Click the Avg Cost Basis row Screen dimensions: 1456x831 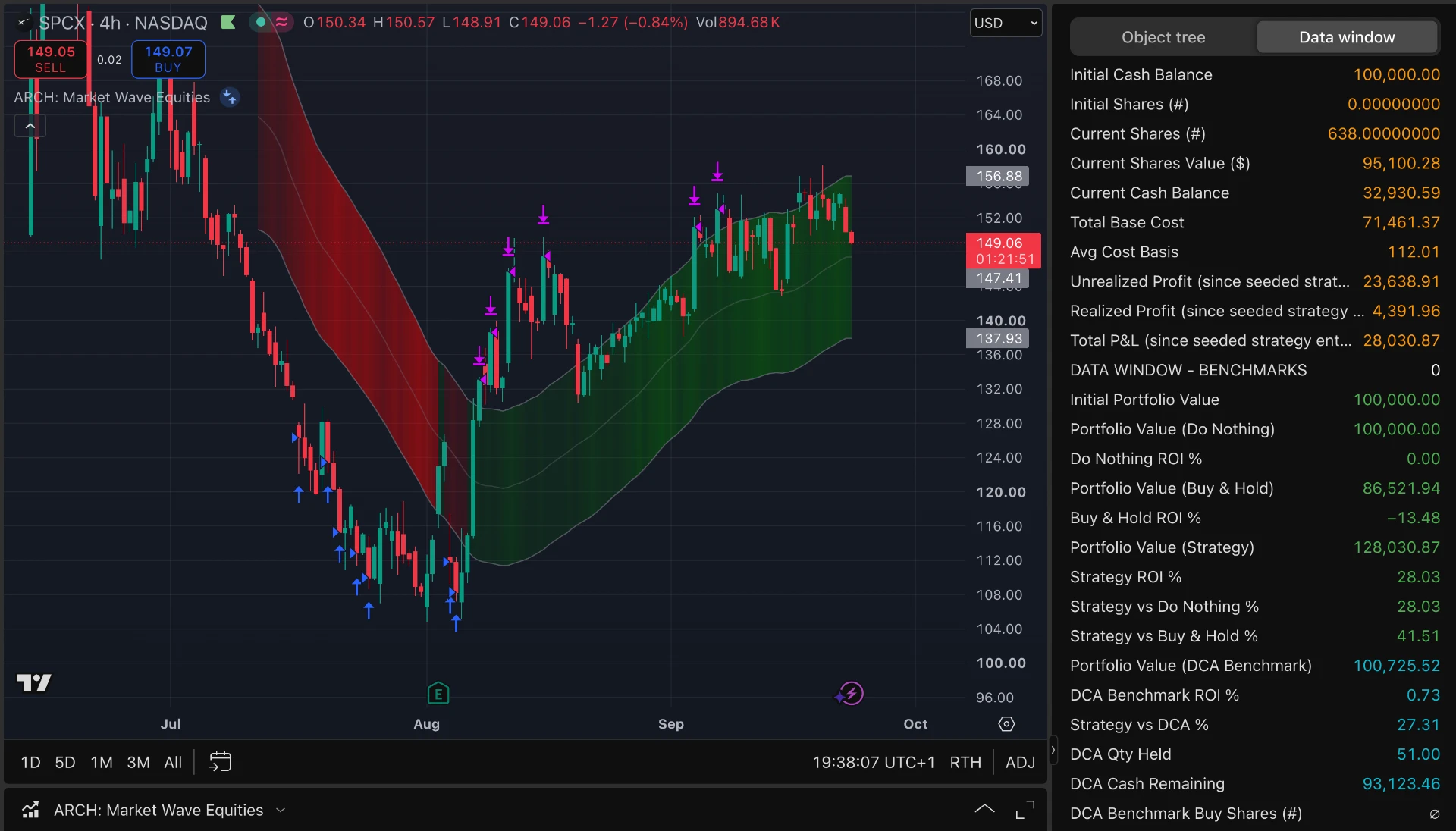tap(1254, 252)
